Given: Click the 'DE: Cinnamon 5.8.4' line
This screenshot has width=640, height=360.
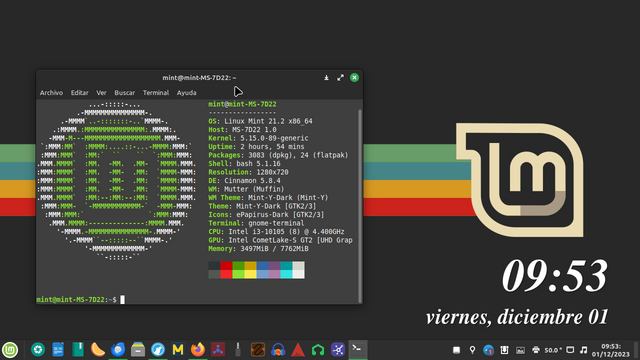Looking at the screenshot, I should (244, 181).
